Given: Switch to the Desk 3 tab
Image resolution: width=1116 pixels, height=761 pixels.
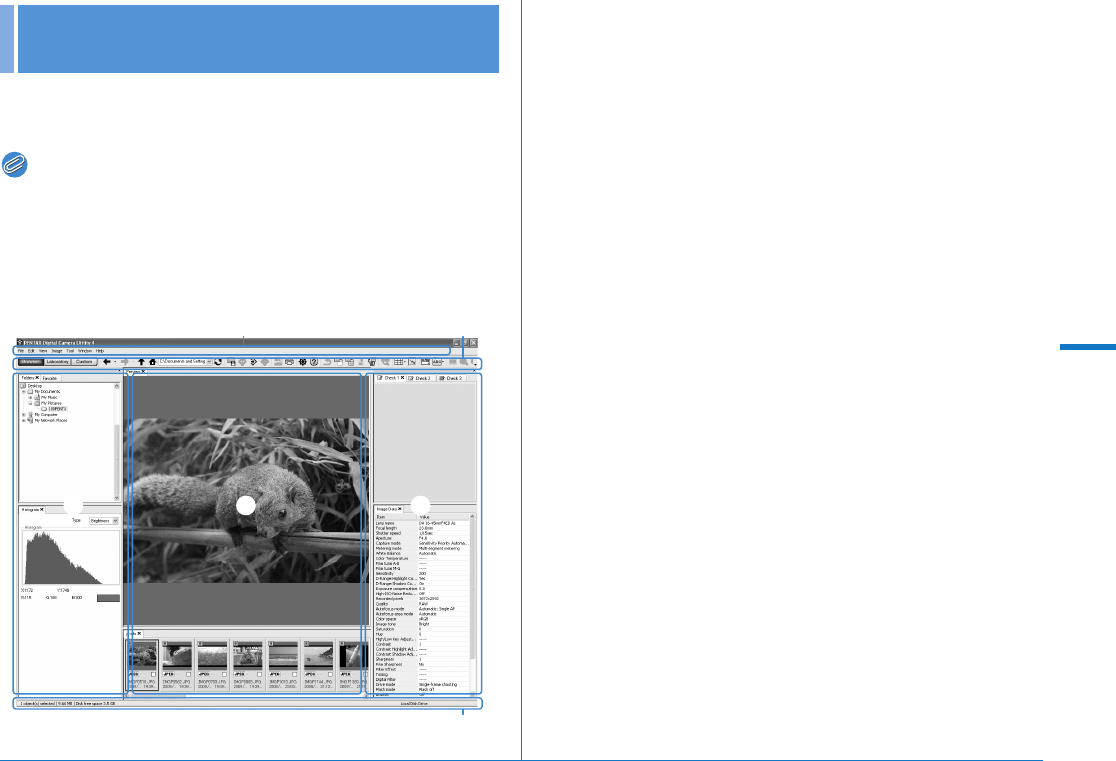Looking at the screenshot, I should click(451, 378).
